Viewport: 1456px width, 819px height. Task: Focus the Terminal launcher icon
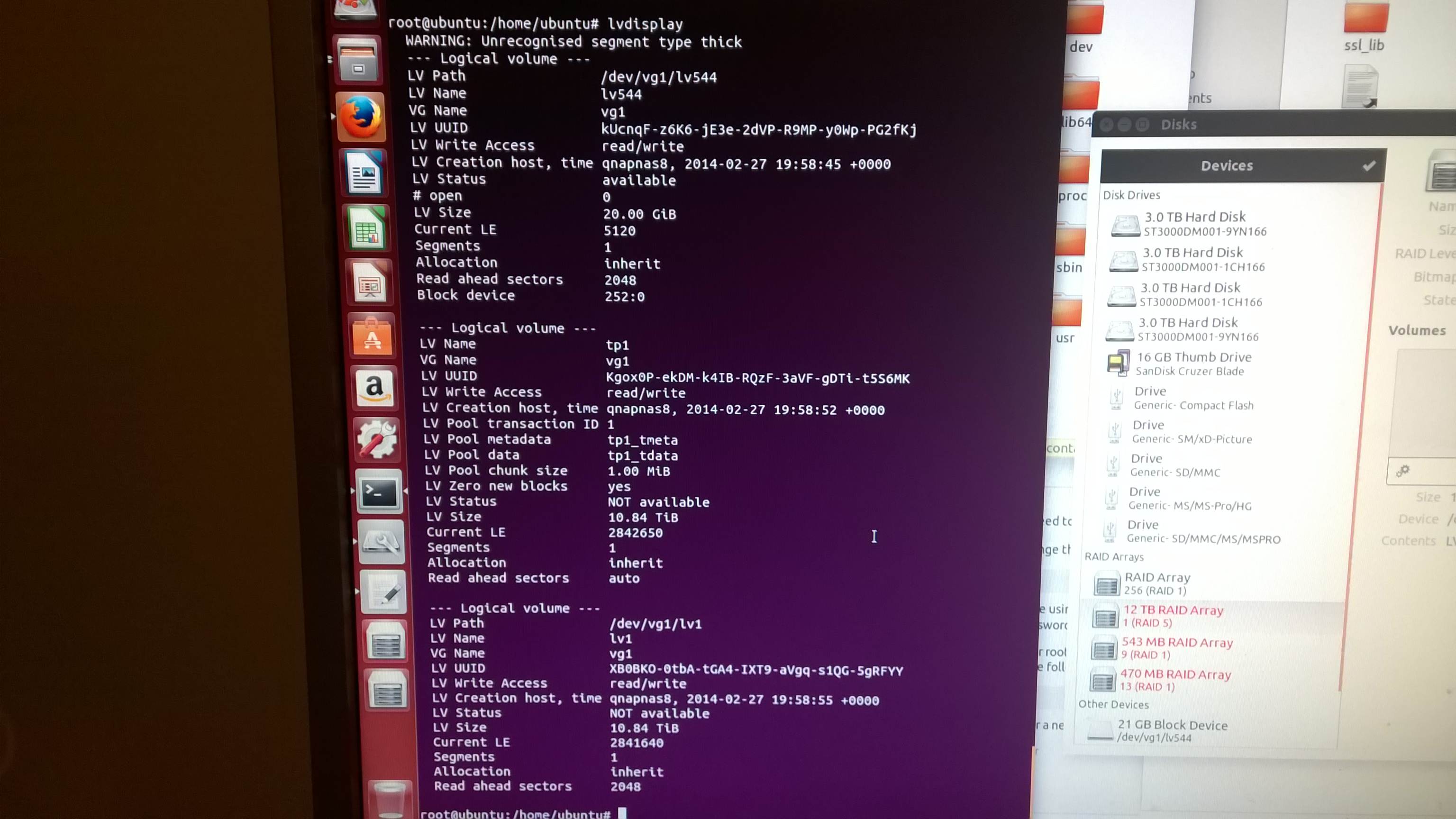379,492
